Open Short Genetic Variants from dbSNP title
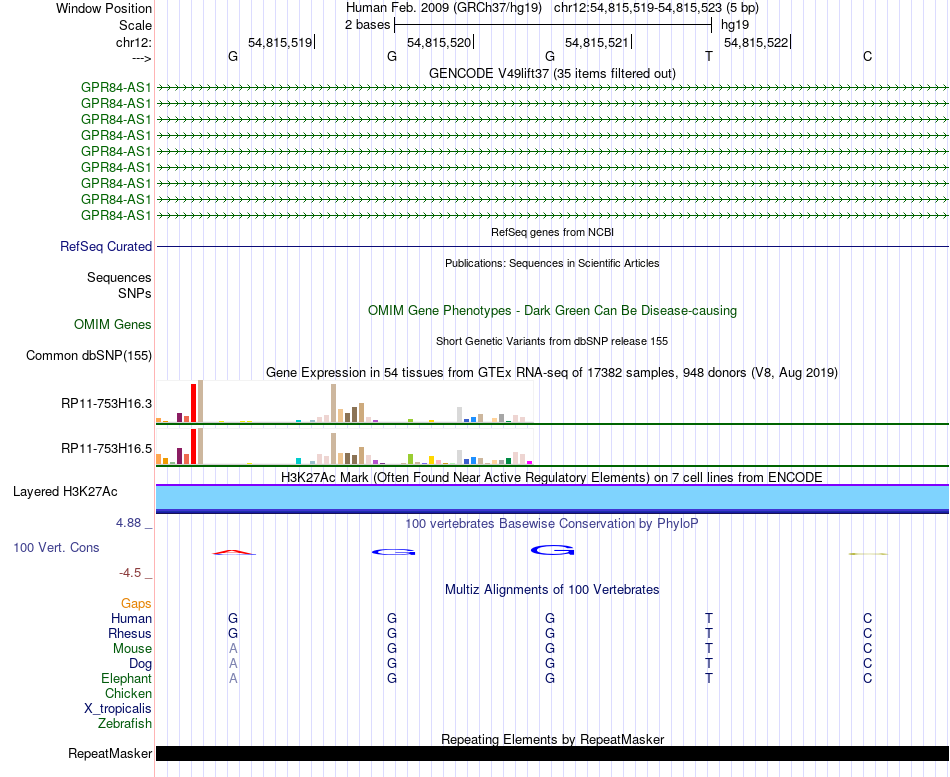The height and width of the screenshot is (777, 950). point(552,341)
